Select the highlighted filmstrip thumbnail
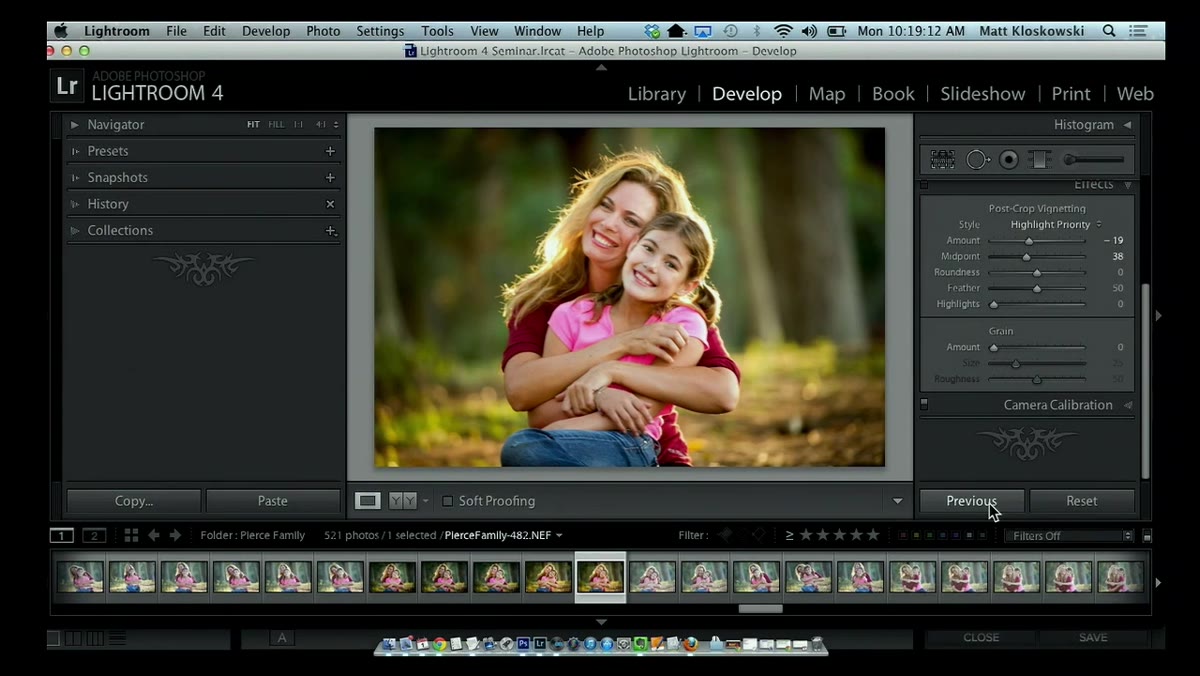The height and width of the screenshot is (676, 1200). pyautogui.click(x=600, y=577)
